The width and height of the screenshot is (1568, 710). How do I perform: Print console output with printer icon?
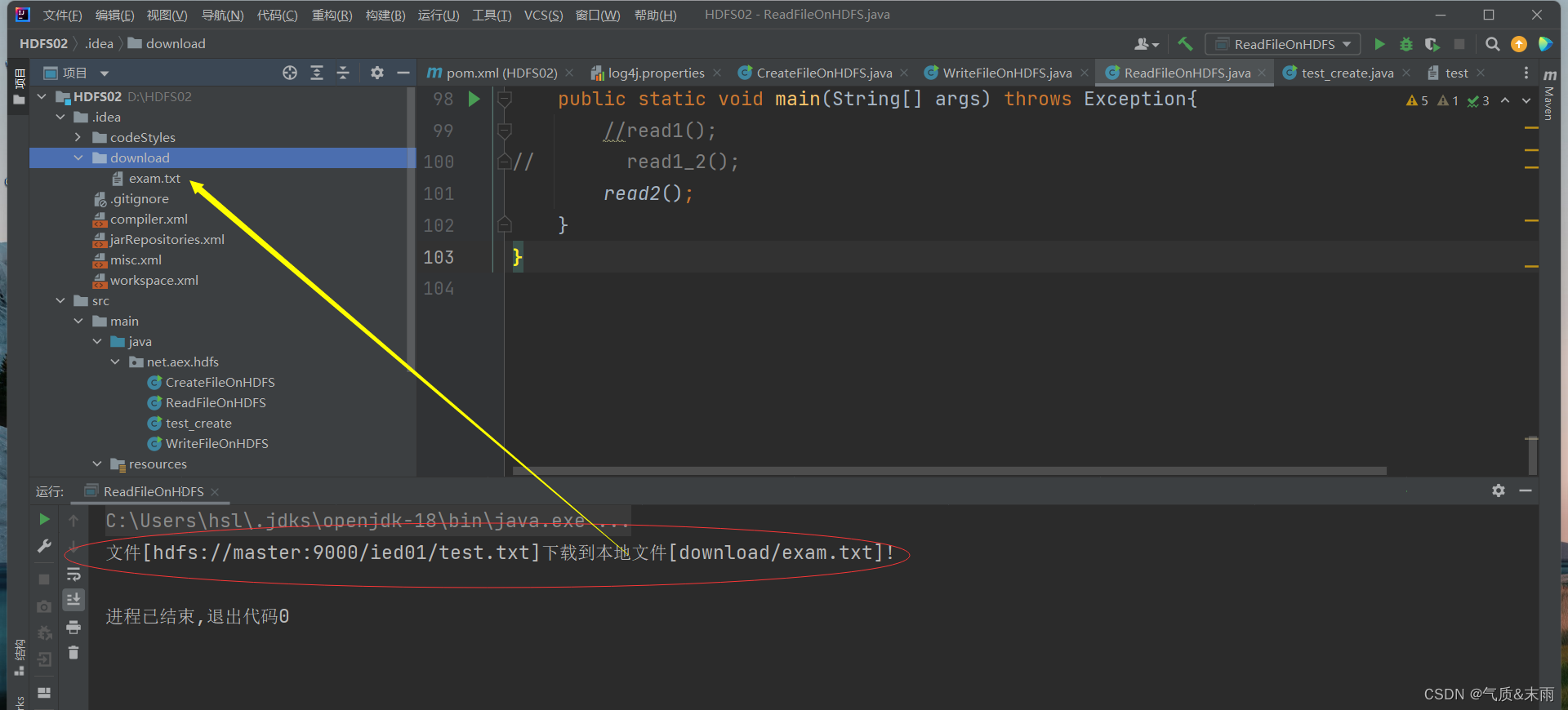point(73,627)
